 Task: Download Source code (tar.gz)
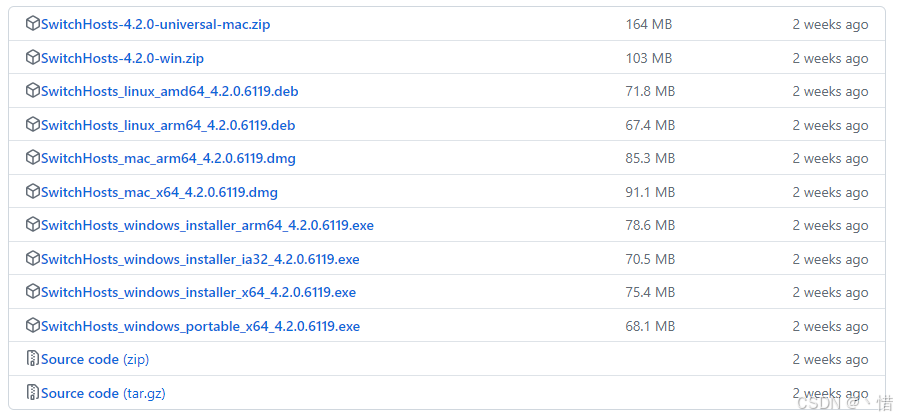103,393
